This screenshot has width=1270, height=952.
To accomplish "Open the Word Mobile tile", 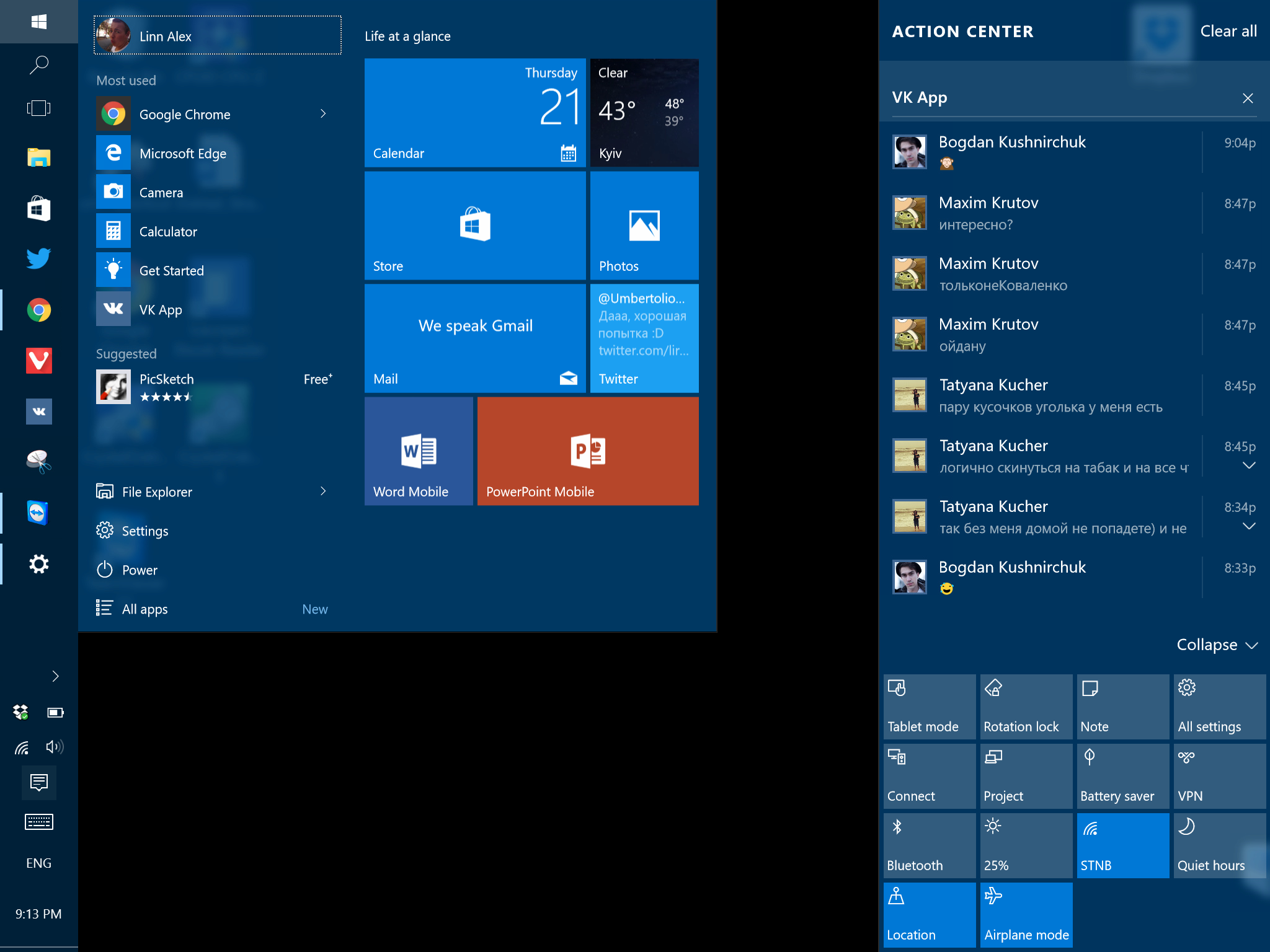I will (419, 451).
